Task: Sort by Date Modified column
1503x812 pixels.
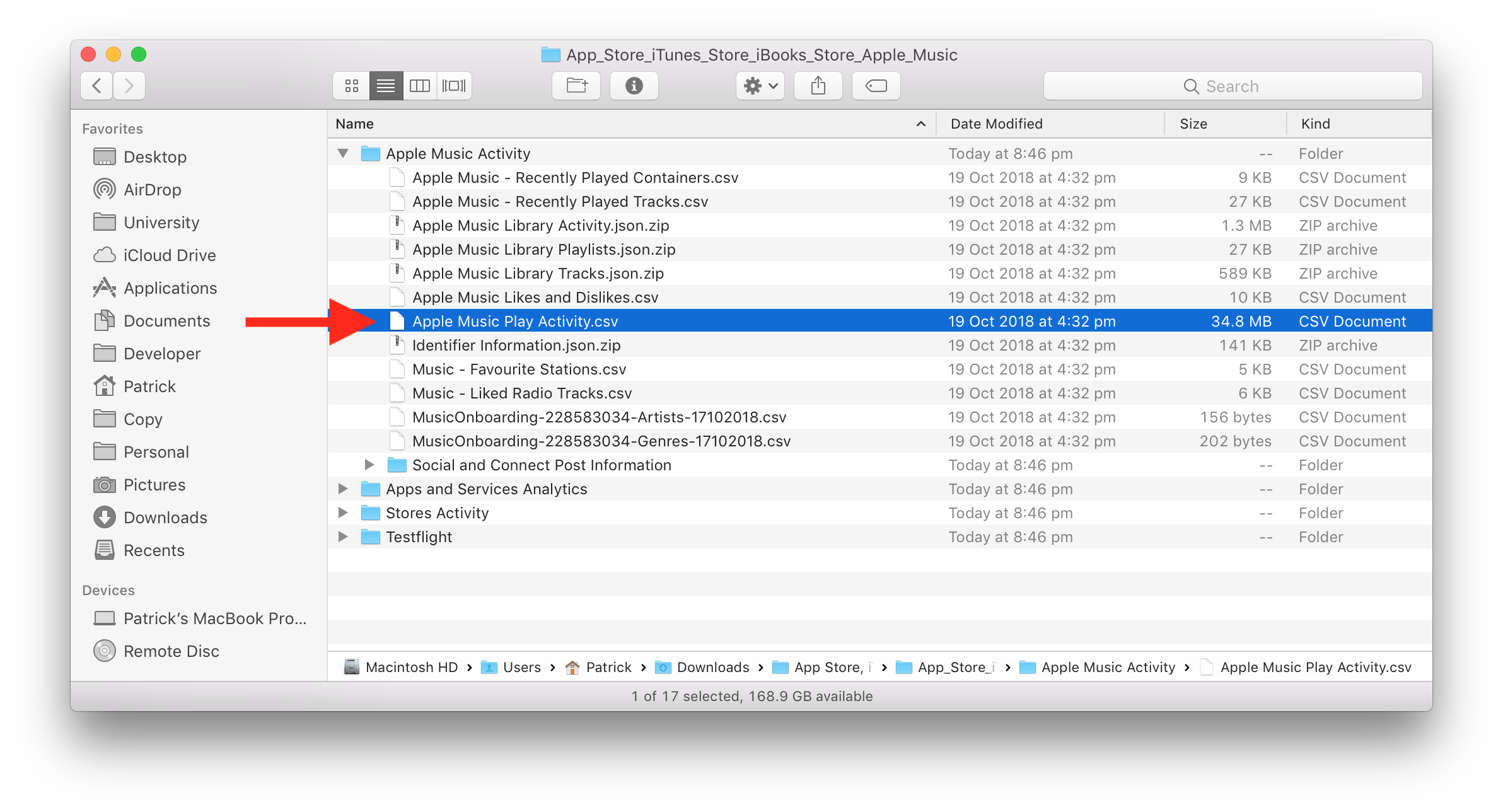Action: pyautogui.click(x=996, y=124)
